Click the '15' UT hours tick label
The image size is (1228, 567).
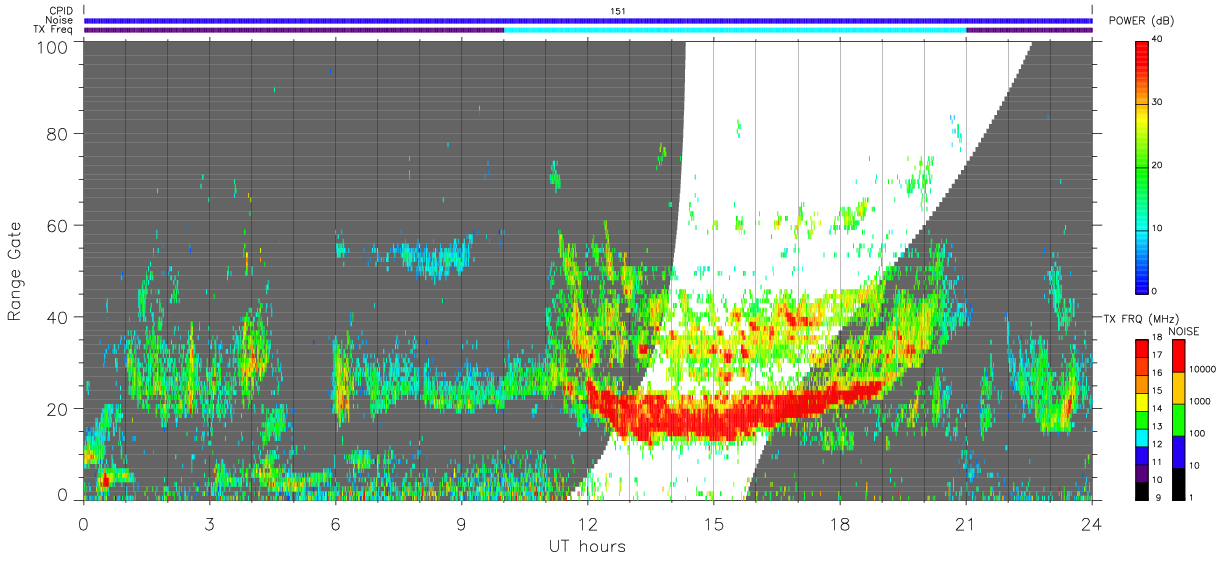click(x=714, y=524)
